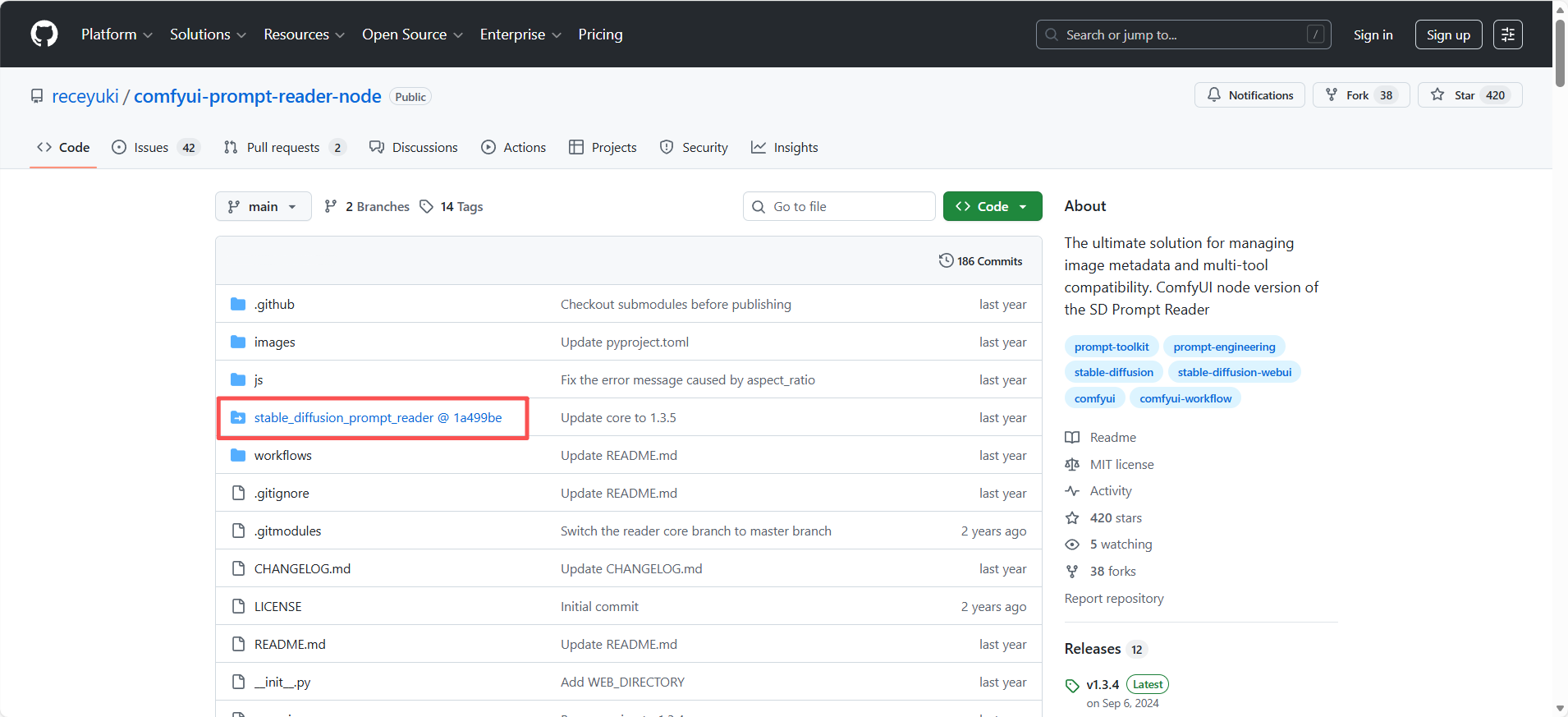This screenshot has height=717, width=1568.
Task: Open commit 'Fix the error message caused by aspect_ratio'
Action: 688,379
